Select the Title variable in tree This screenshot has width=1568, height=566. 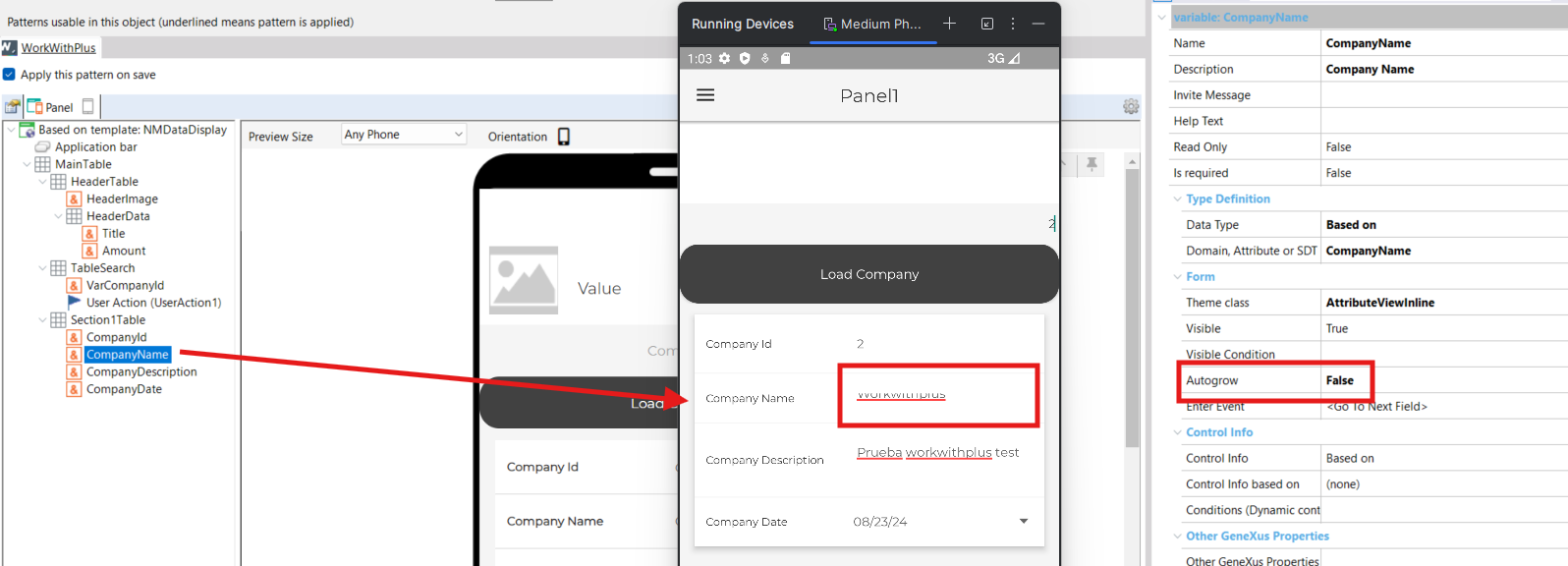tap(114, 233)
